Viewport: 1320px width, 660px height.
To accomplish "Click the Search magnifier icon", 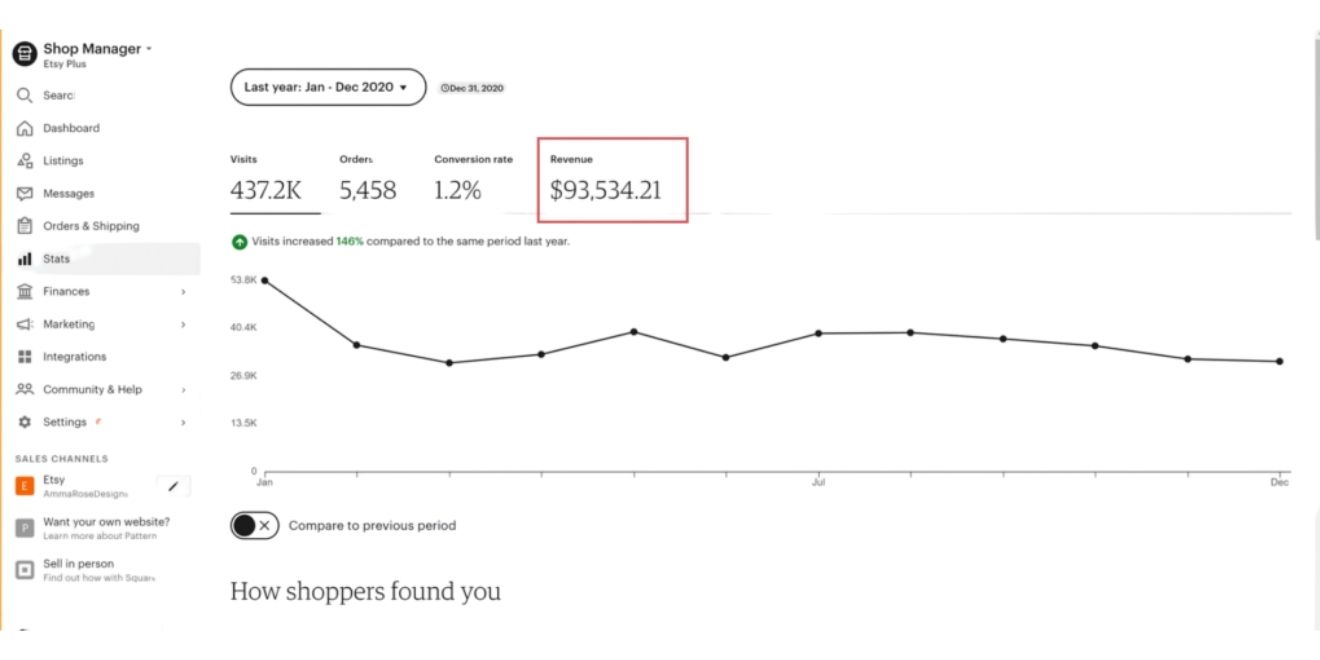I will tap(25, 96).
